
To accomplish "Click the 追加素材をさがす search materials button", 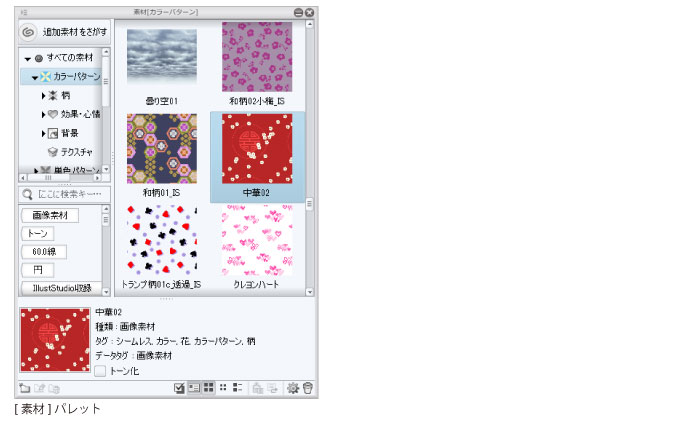I will click(x=65, y=32).
